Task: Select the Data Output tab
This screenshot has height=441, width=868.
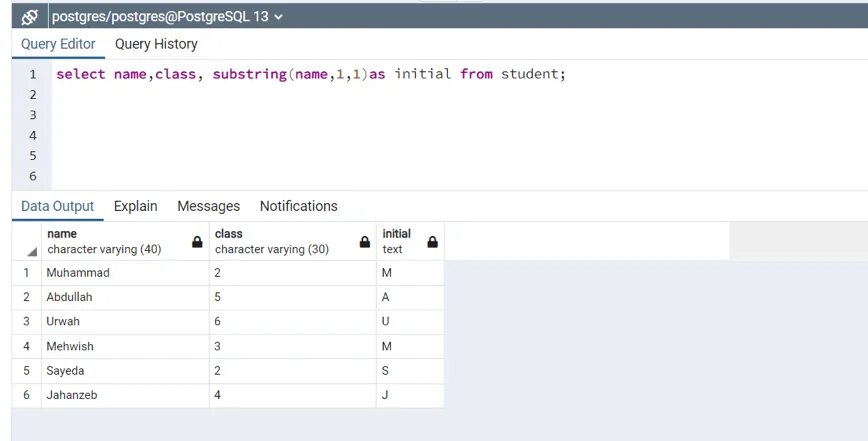Action: pos(58,206)
